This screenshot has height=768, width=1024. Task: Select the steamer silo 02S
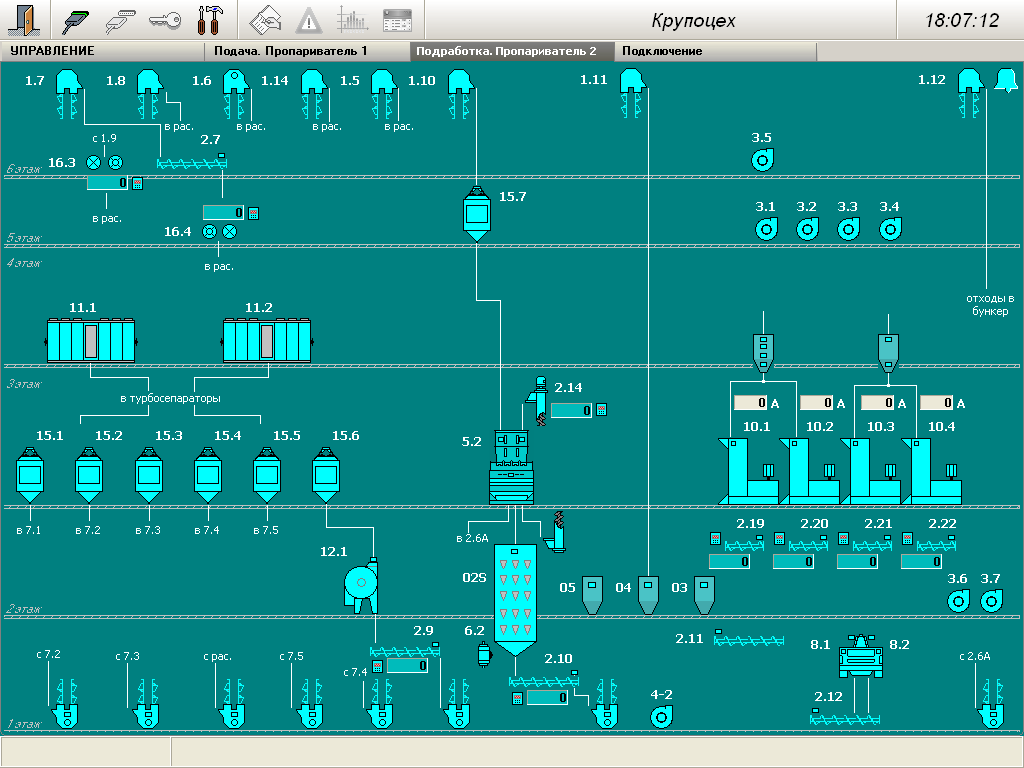click(516, 600)
